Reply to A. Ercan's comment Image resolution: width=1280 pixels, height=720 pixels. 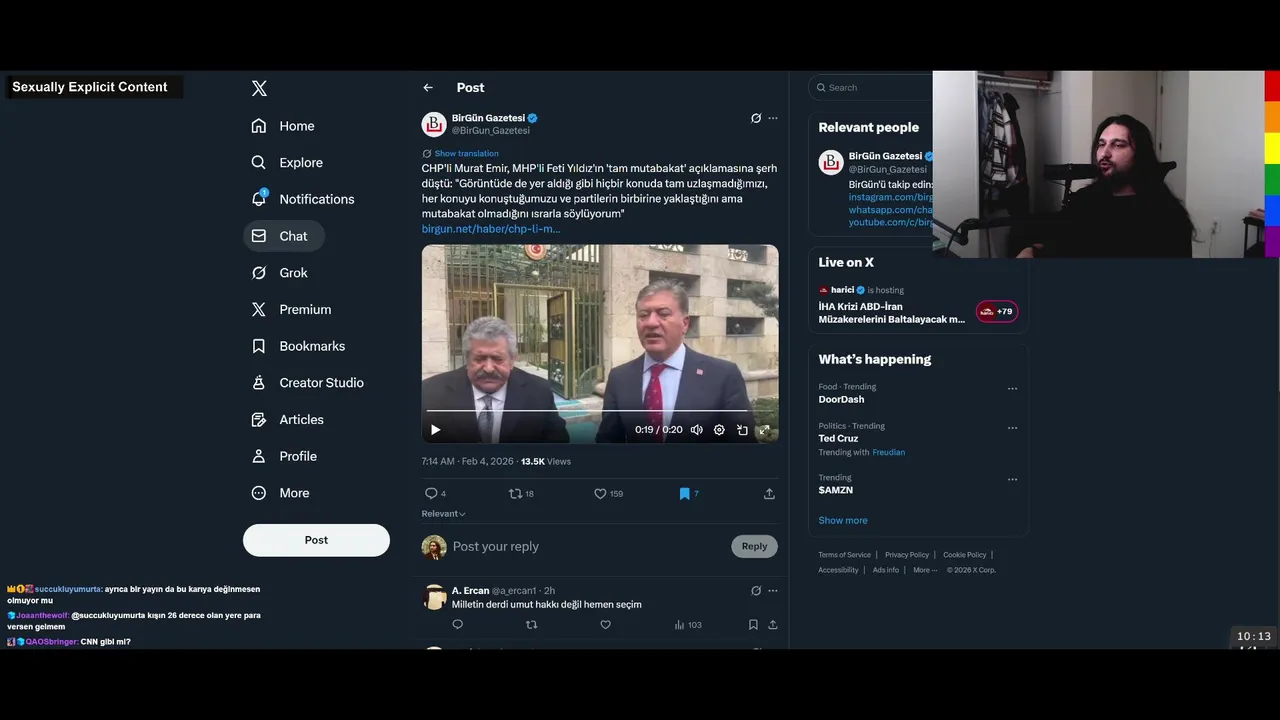point(458,624)
